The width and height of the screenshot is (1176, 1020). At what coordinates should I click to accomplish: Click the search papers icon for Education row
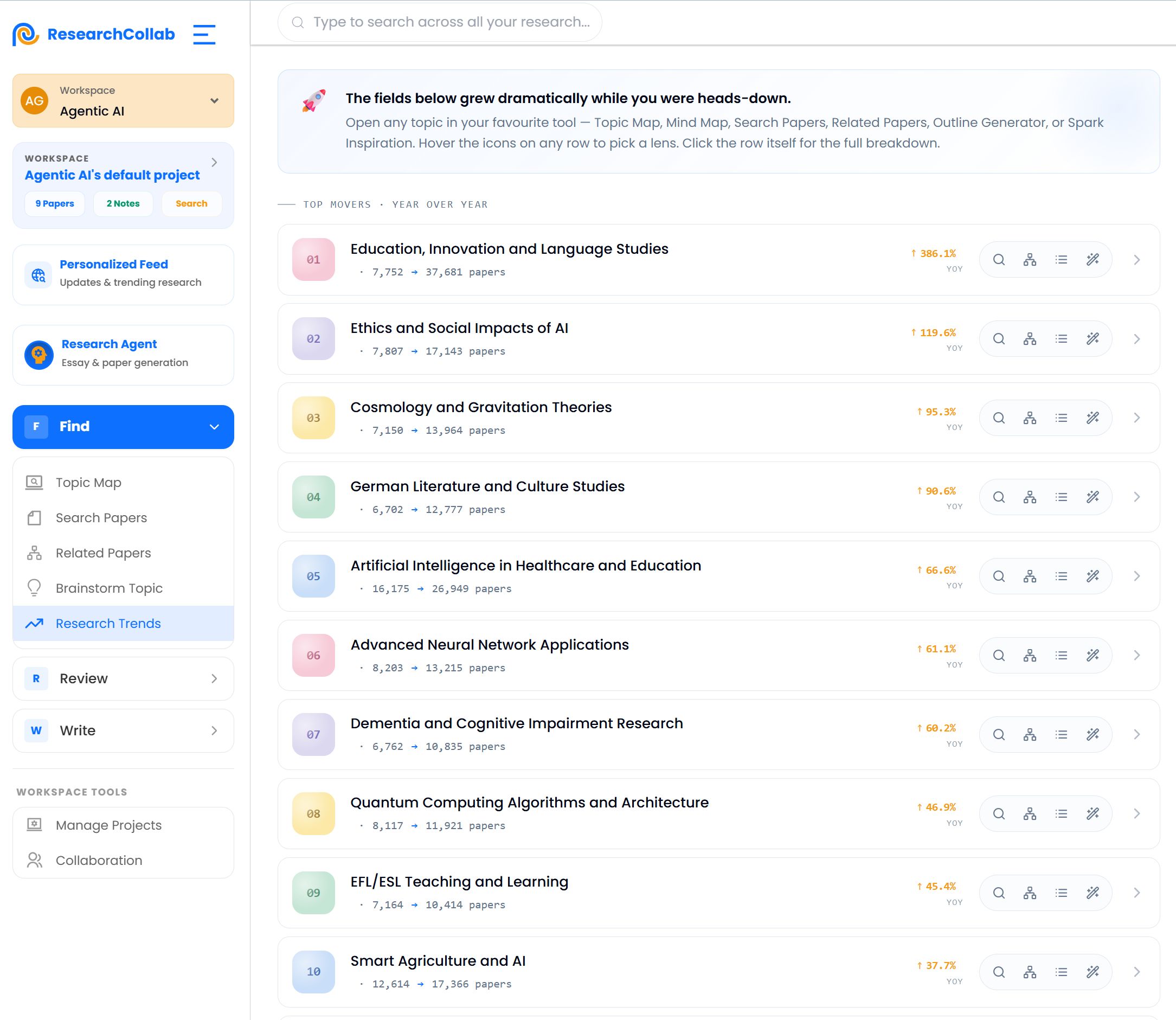(998, 260)
